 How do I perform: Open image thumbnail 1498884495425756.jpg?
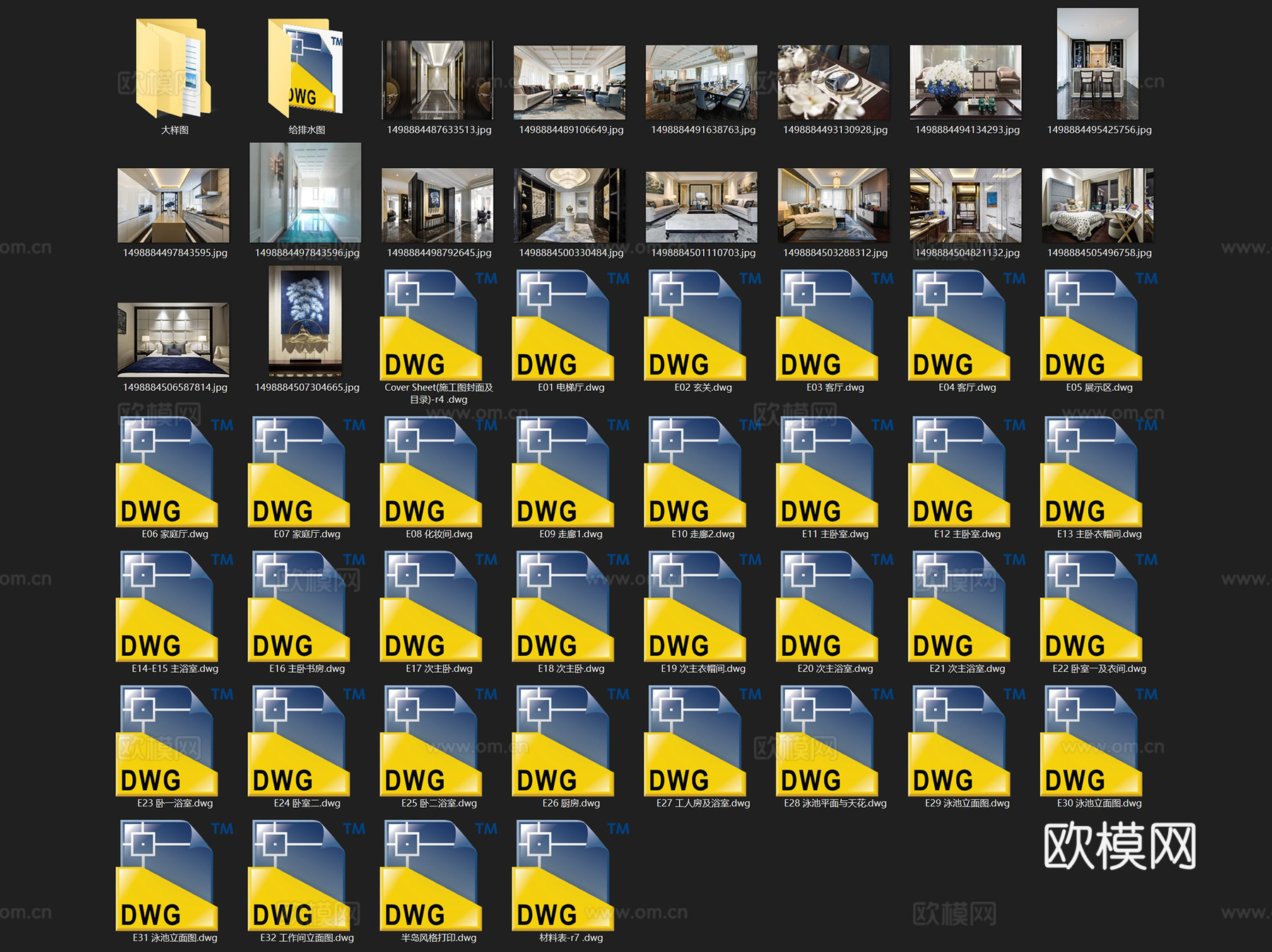(1098, 64)
